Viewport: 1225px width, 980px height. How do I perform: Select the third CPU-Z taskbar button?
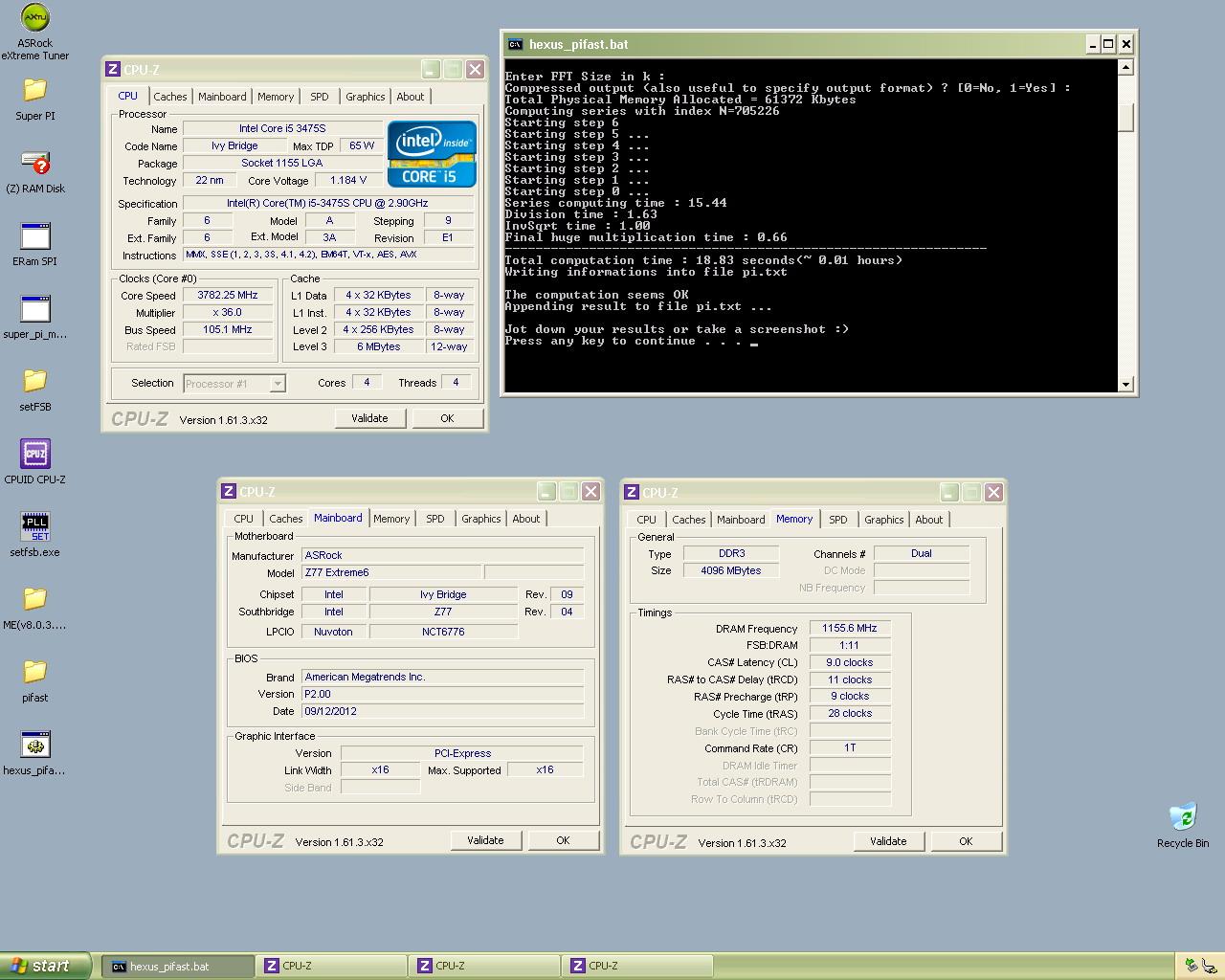(637, 967)
